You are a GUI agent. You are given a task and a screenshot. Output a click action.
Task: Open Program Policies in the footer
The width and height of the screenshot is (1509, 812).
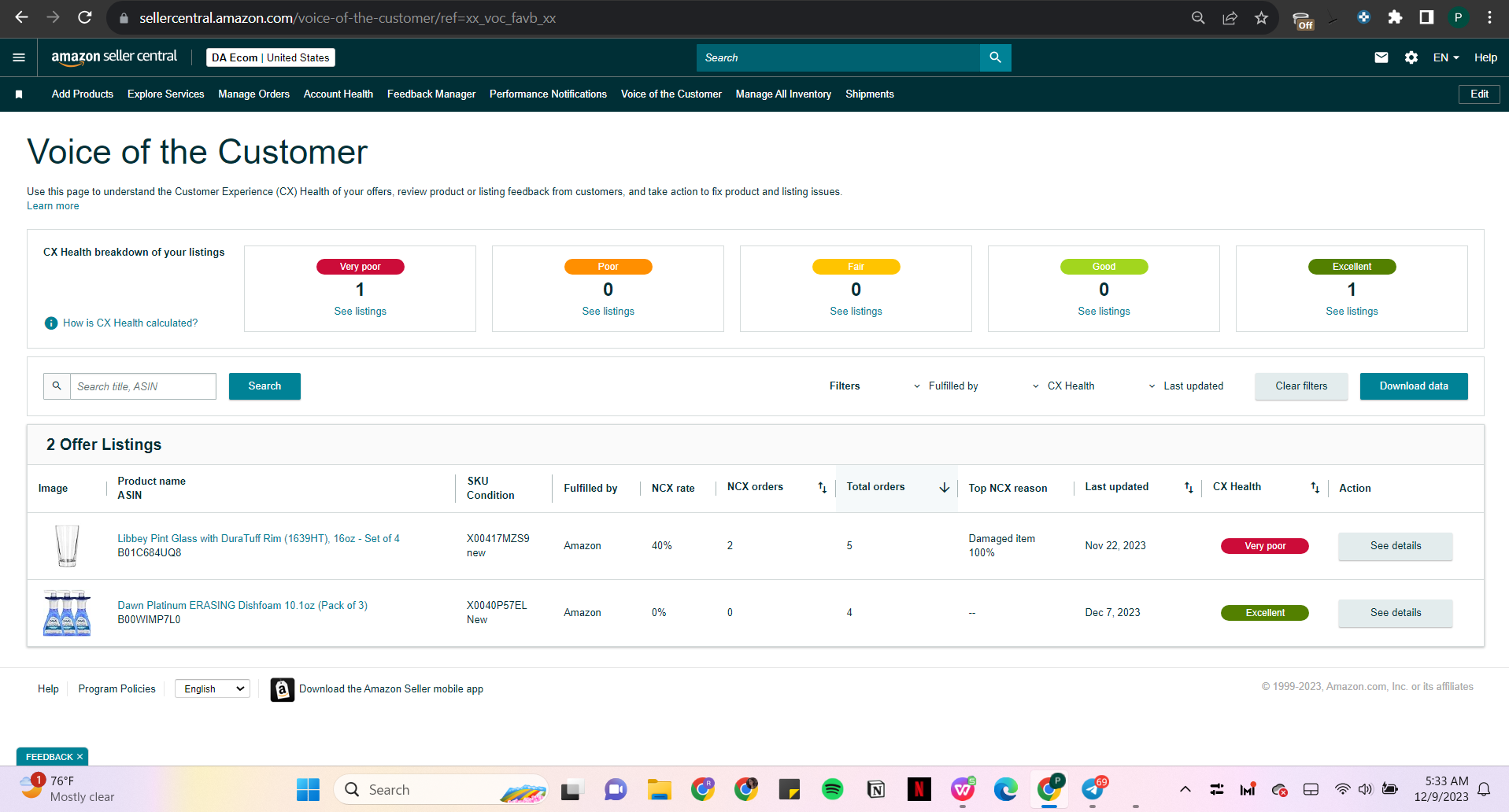tap(117, 689)
